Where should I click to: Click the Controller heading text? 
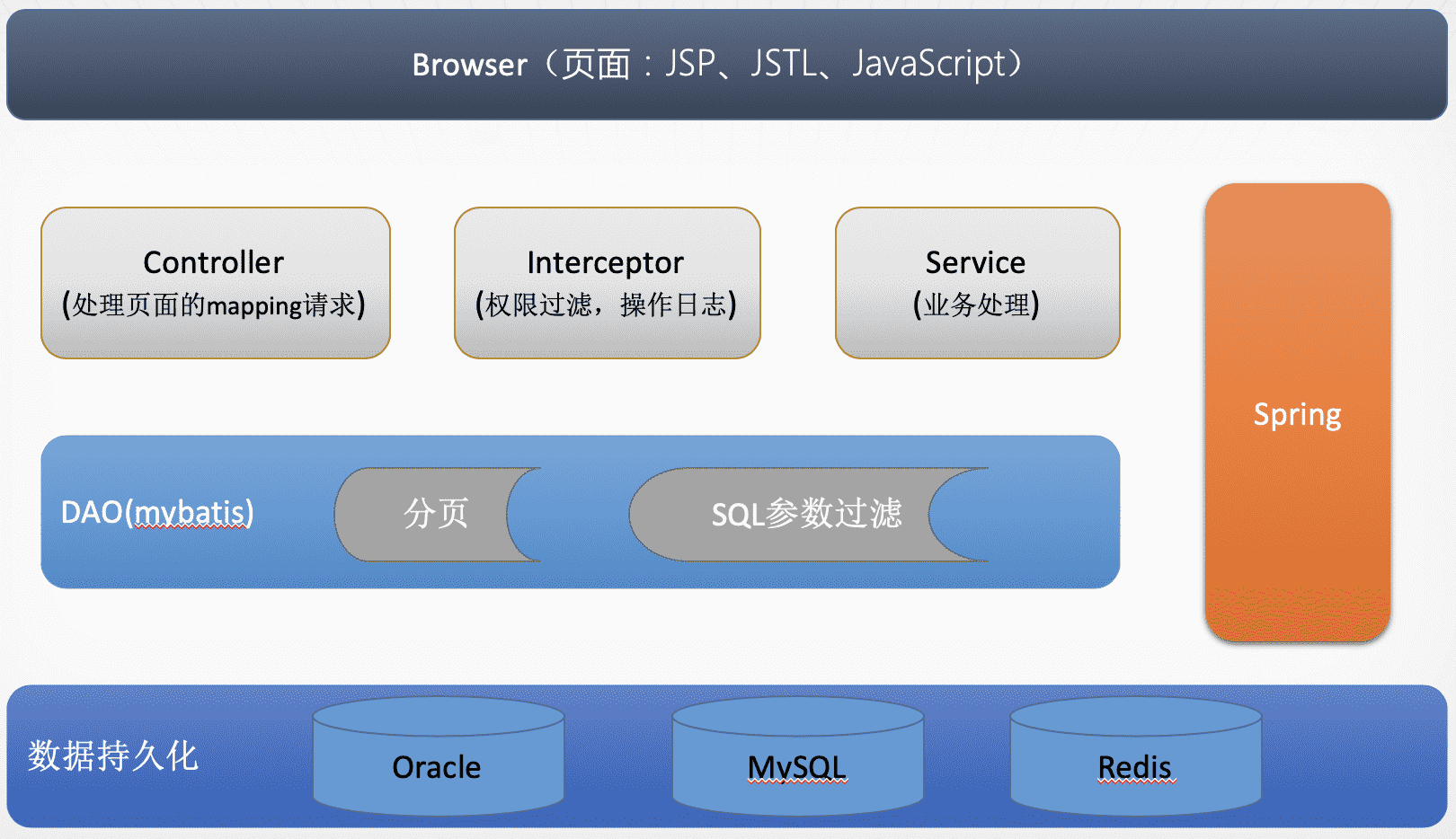tap(214, 262)
